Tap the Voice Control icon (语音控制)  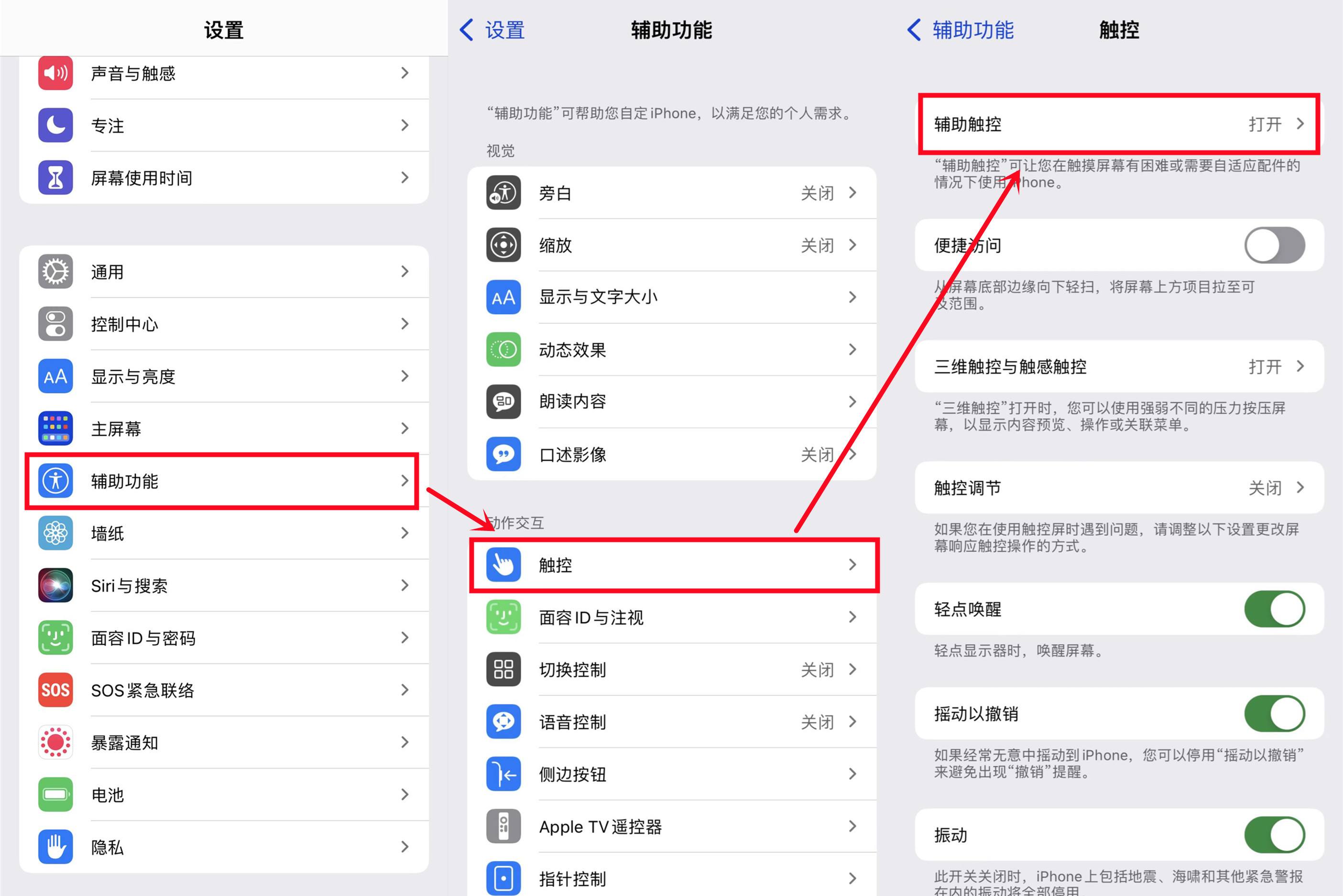click(x=504, y=722)
